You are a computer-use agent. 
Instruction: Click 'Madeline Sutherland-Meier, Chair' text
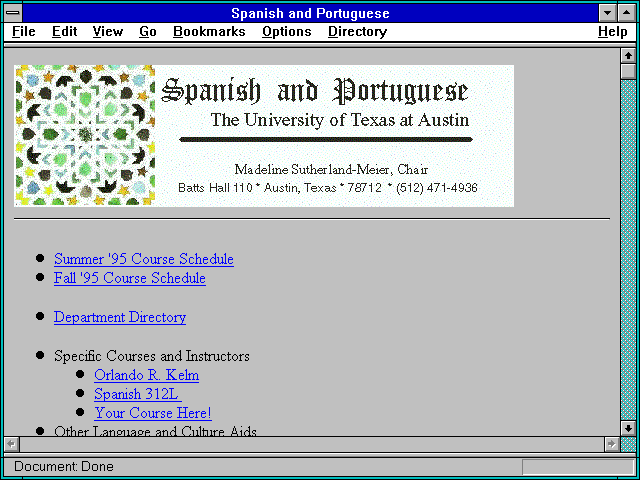click(x=331, y=169)
